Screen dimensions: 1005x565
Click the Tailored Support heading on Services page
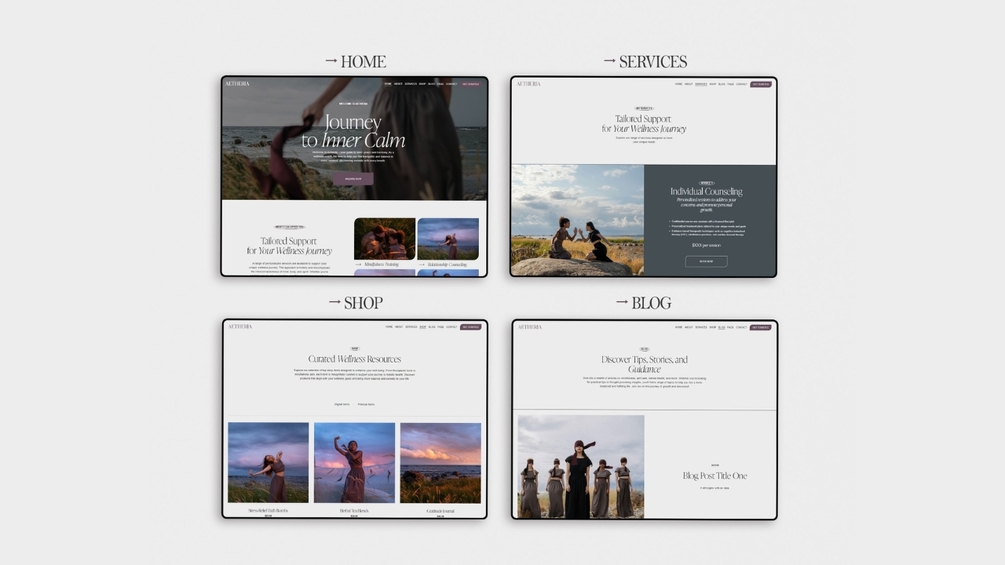tap(644, 124)
